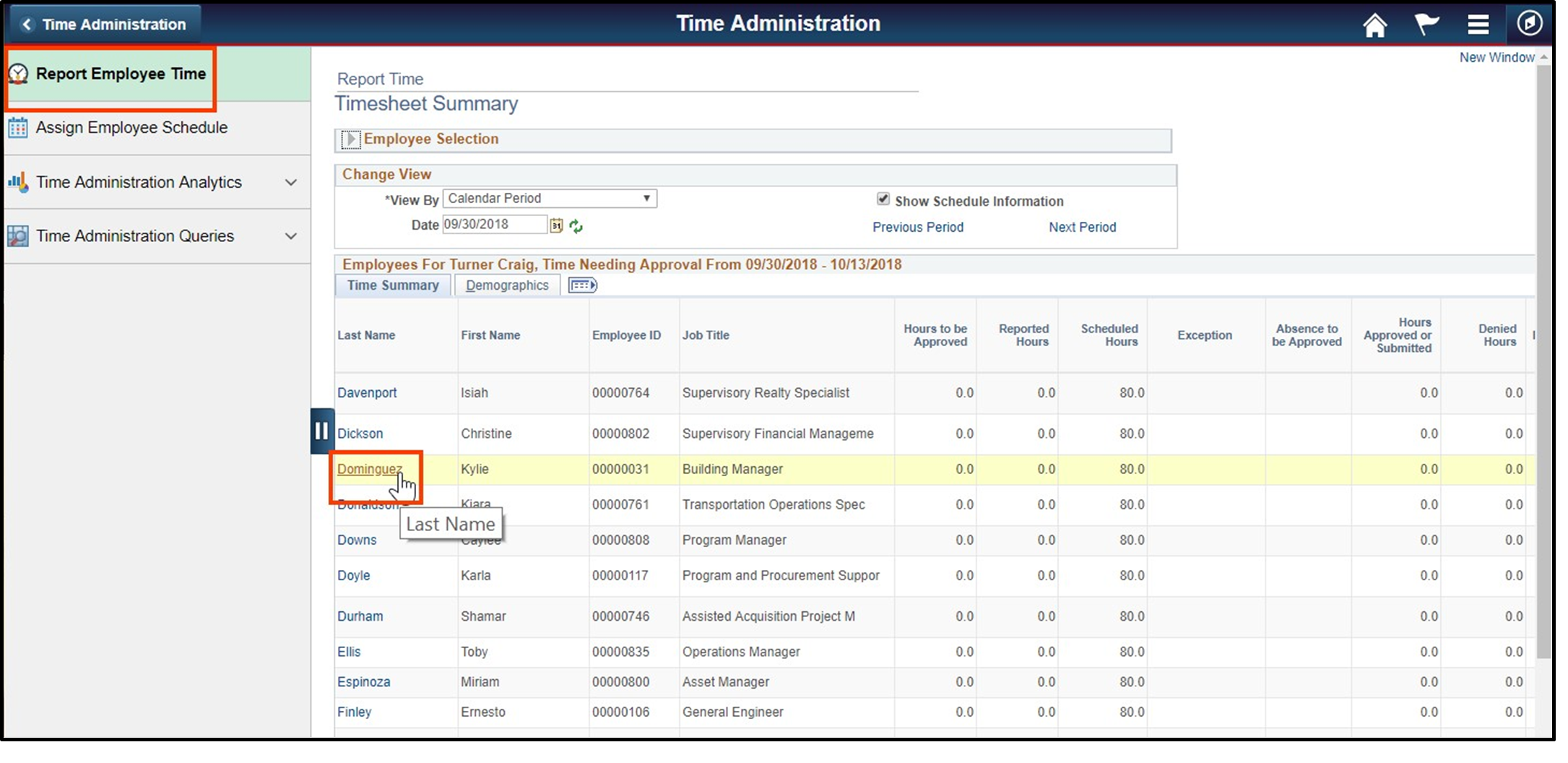Expand Time Administration Analytics in the sidebar
This screenshot has width=1568, height=763.
point(291,182)
